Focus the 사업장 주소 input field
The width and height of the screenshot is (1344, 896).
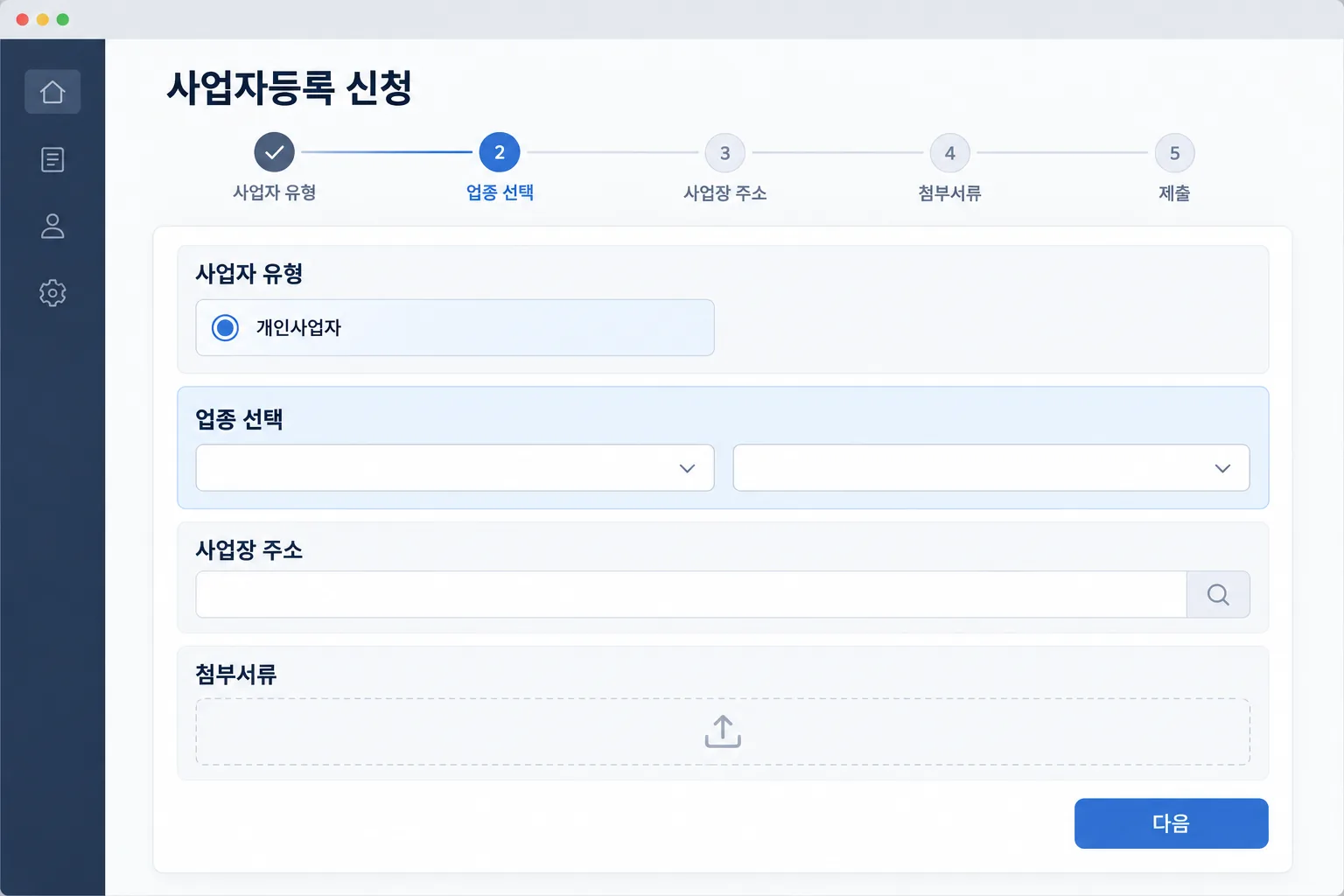click(691, 595)
